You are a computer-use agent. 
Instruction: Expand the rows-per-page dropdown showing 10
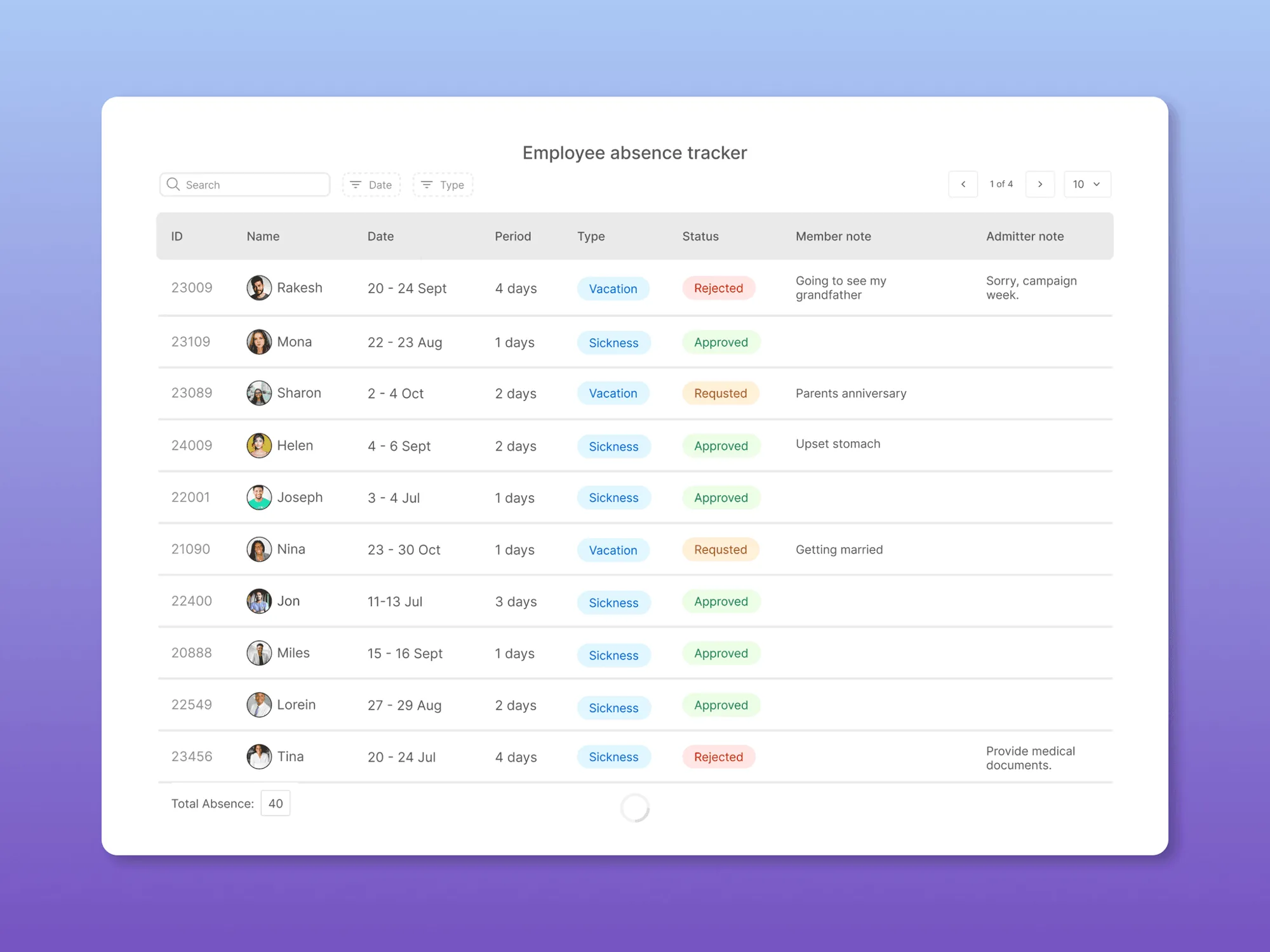pos(1087,184)
